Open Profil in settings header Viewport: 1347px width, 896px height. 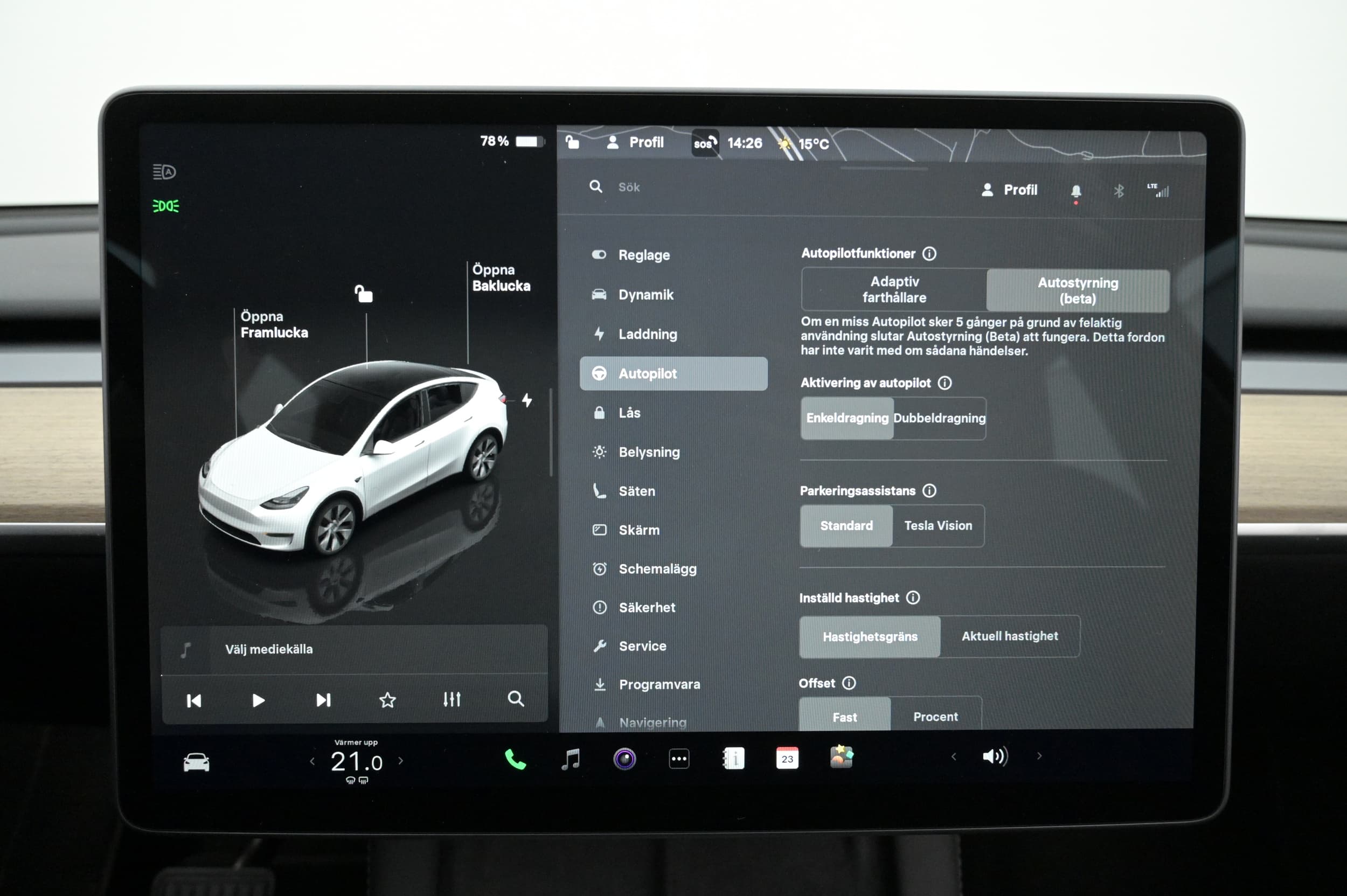pyautogui.click(x=1009, y=190)
